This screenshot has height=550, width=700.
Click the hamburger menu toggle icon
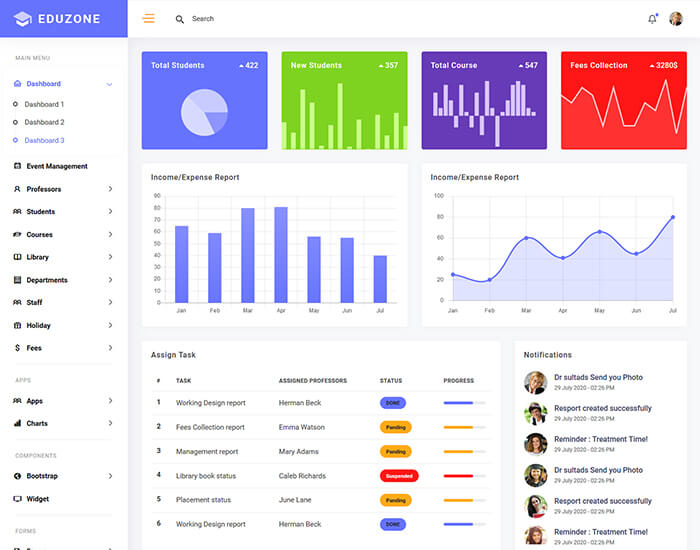[149, 19]
